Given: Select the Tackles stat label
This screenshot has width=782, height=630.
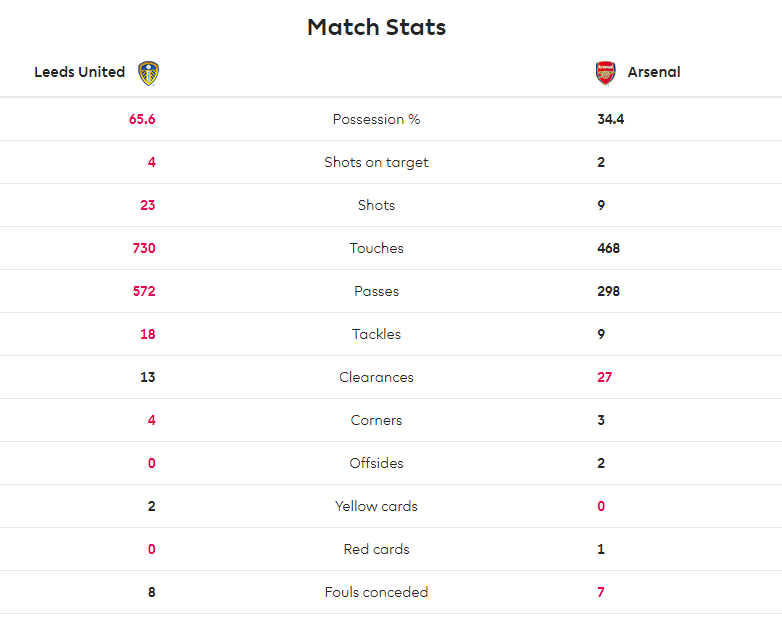Looking at the screenshot, I should click(x=377, y=334).
